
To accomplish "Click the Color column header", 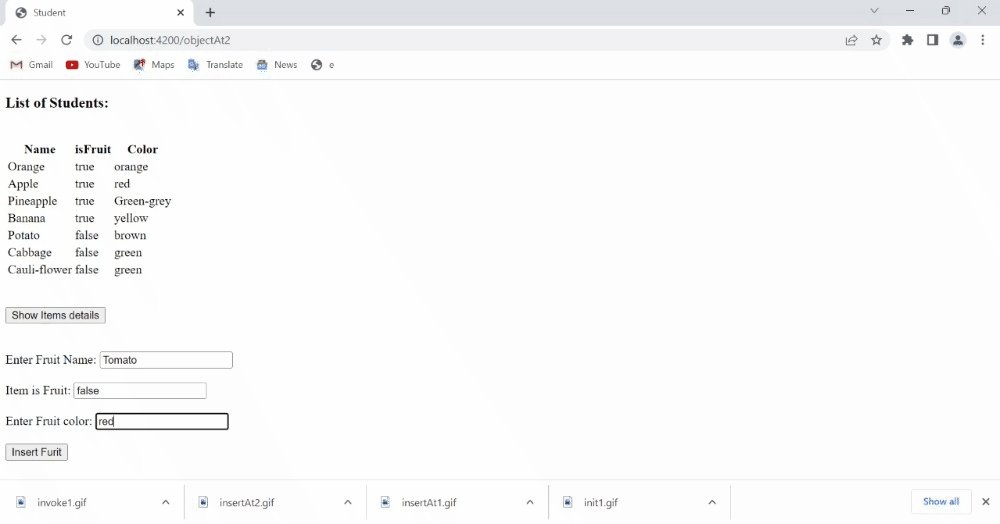I will [142, 149].
